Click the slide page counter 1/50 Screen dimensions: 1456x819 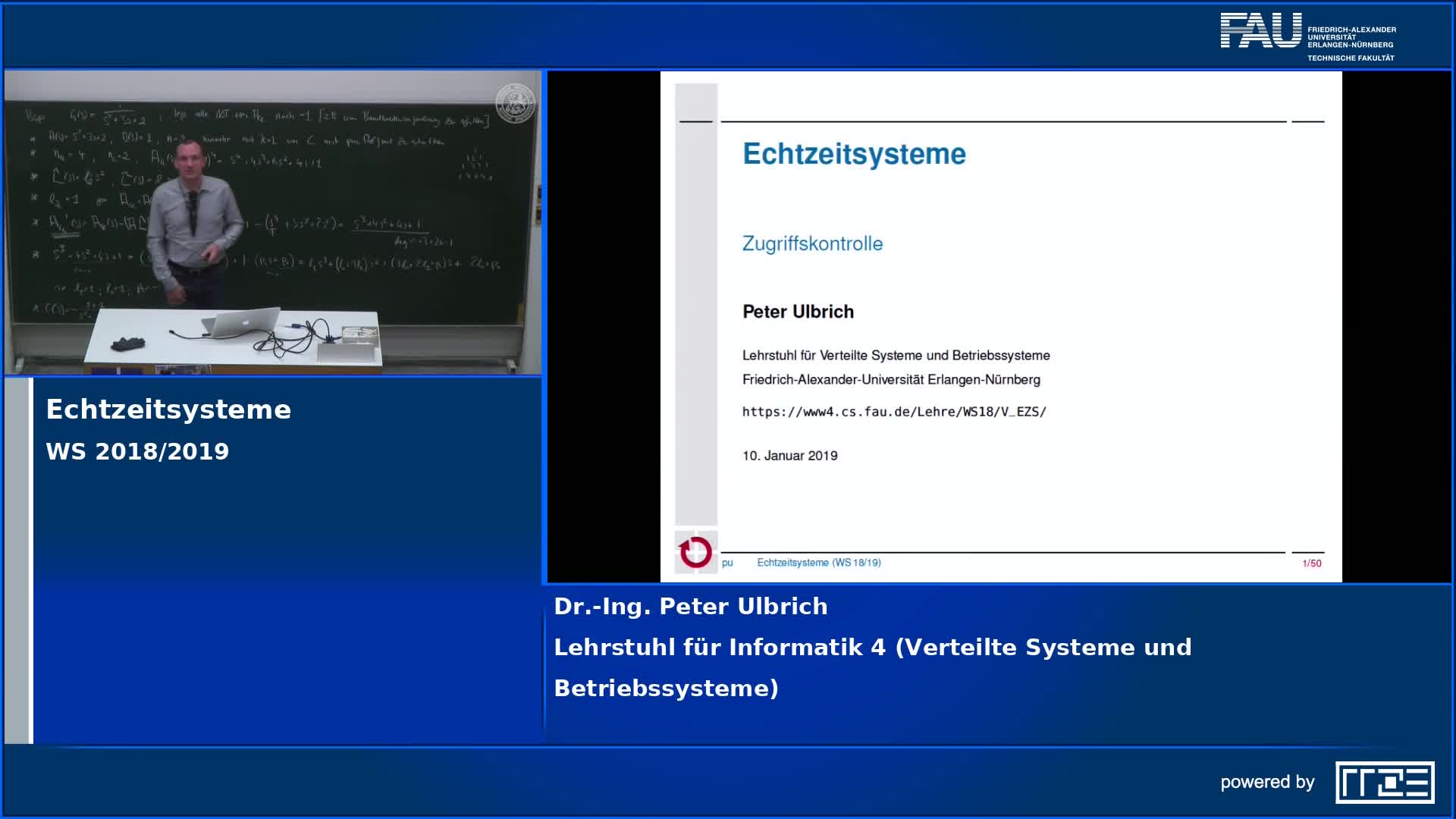click(x=1311, y=563)
